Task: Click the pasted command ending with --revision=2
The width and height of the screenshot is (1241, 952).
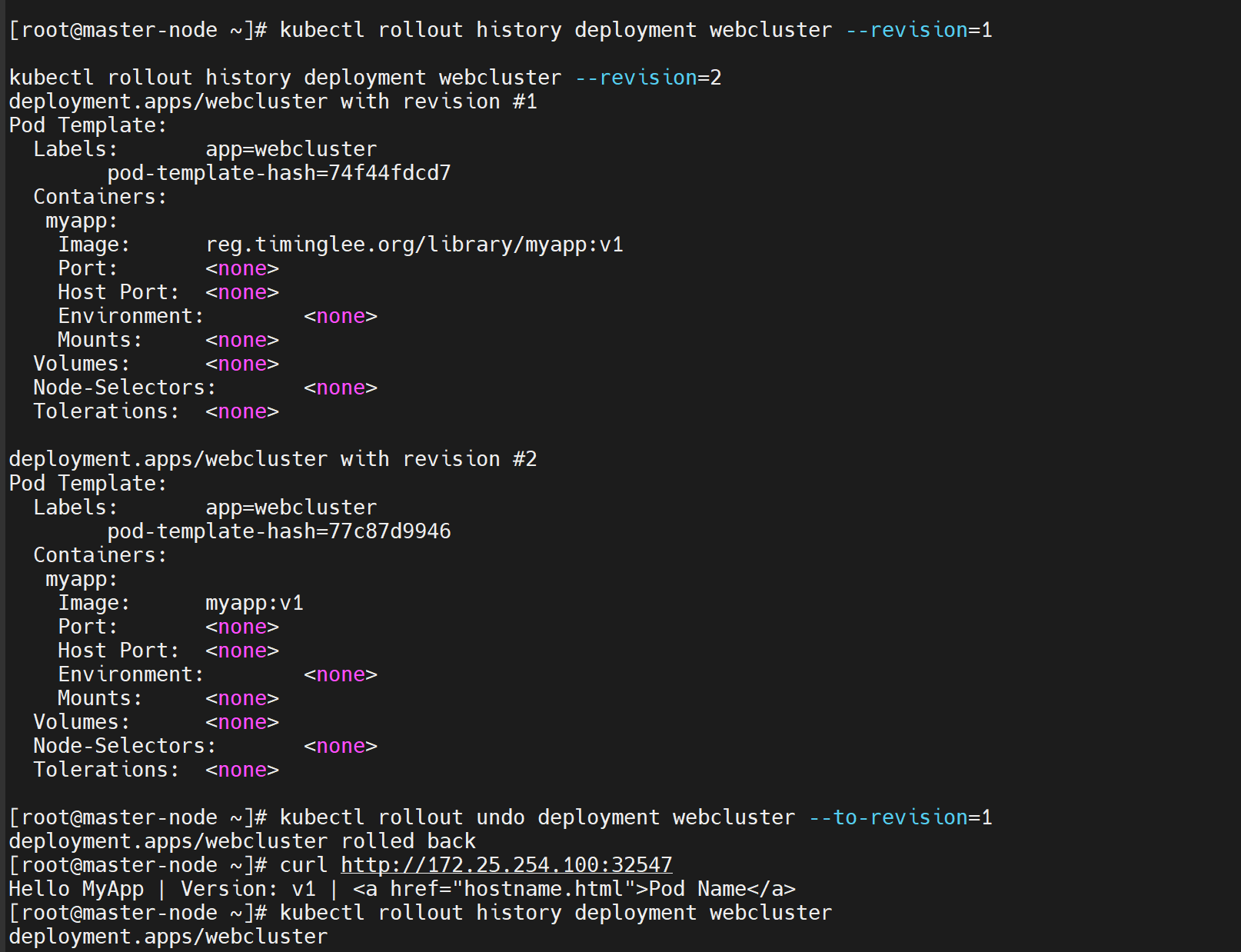Action: pyautogui.click(x=365, y=78)
